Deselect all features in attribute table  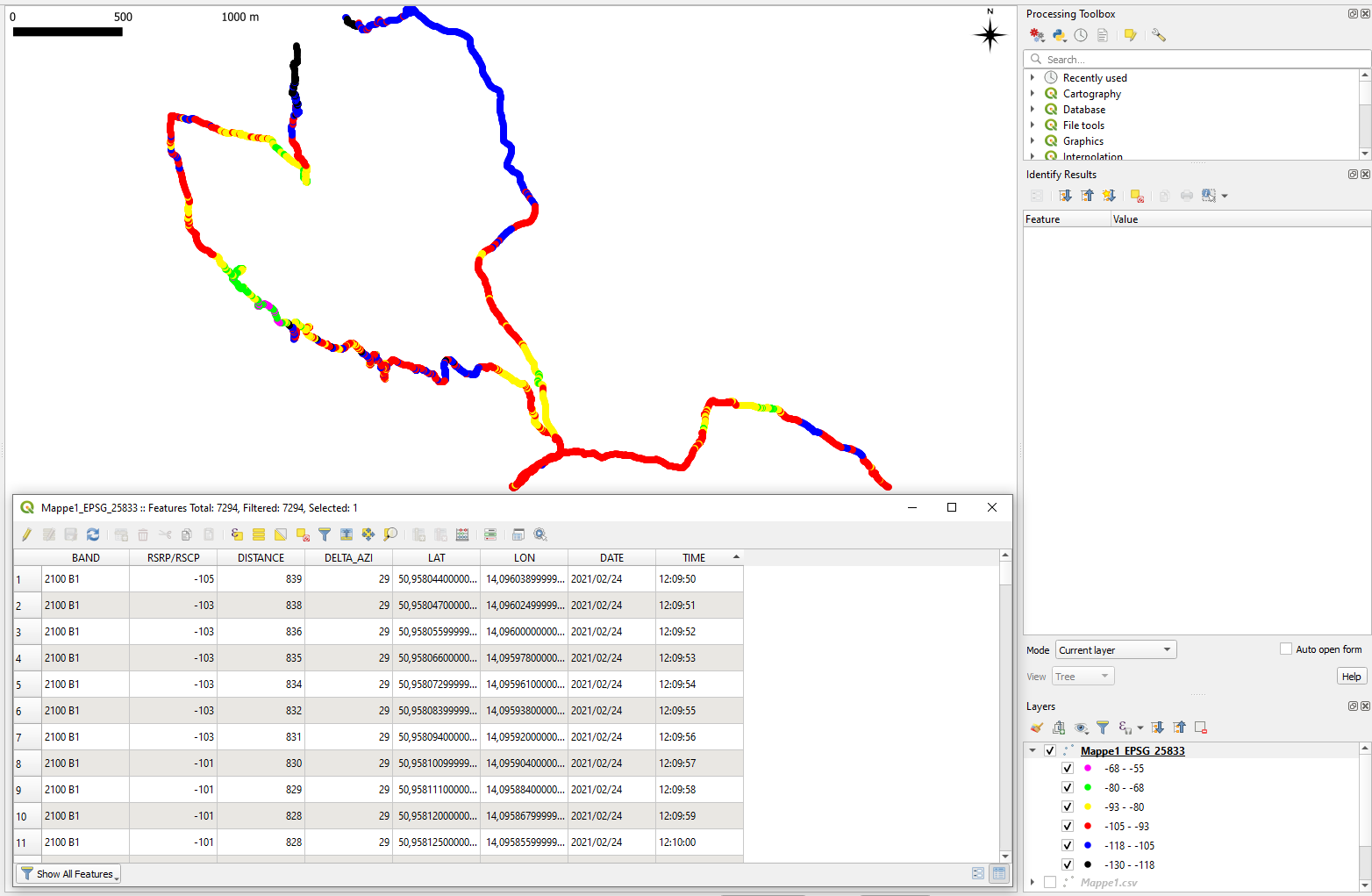pyautogui.click(x=303, y=534)
